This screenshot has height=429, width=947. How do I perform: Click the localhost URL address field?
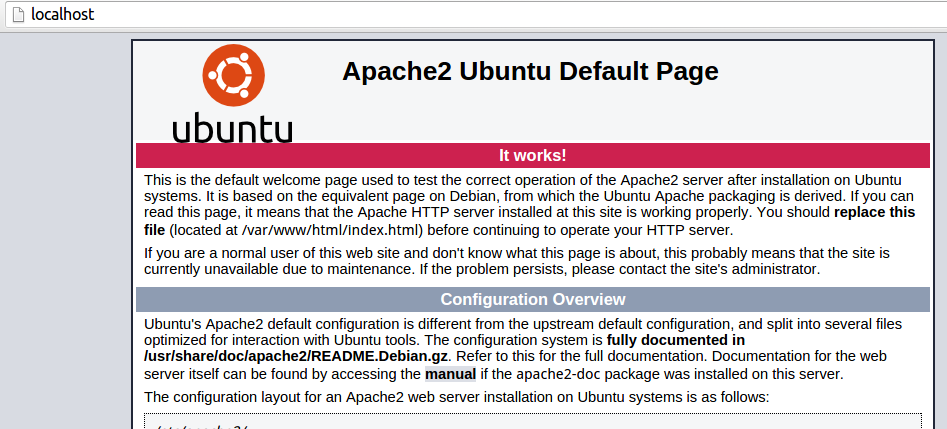(477, 14)
